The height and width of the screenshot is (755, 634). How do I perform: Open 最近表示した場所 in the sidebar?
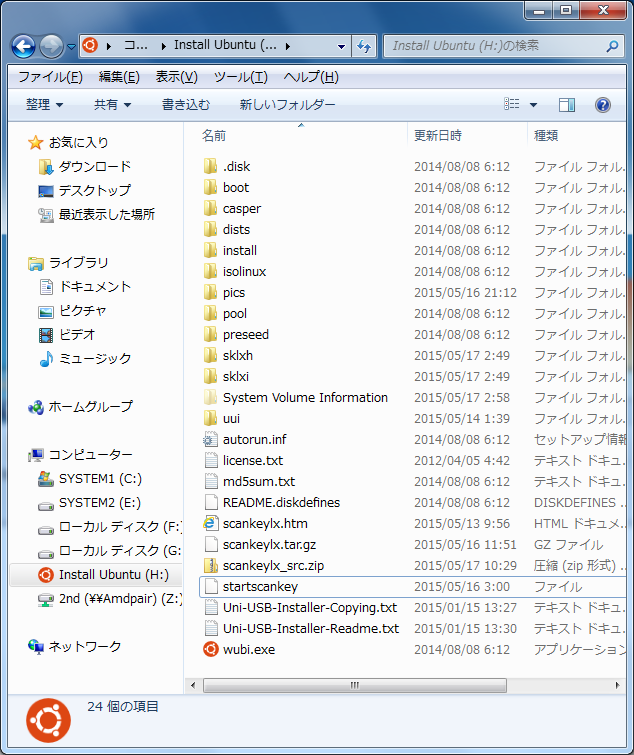(107, 214)
